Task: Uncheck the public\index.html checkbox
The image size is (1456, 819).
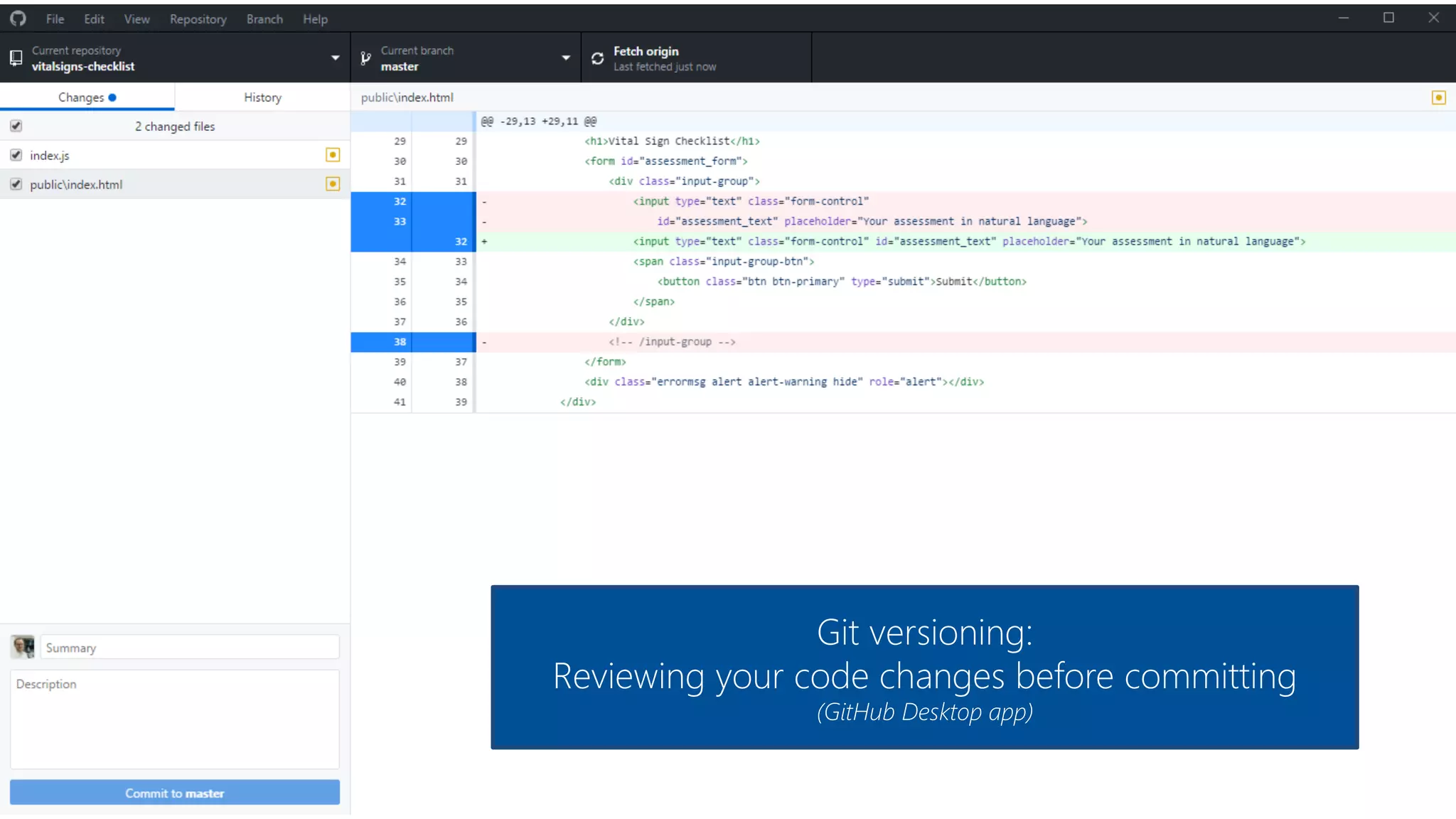Action: tap(16, 184)
